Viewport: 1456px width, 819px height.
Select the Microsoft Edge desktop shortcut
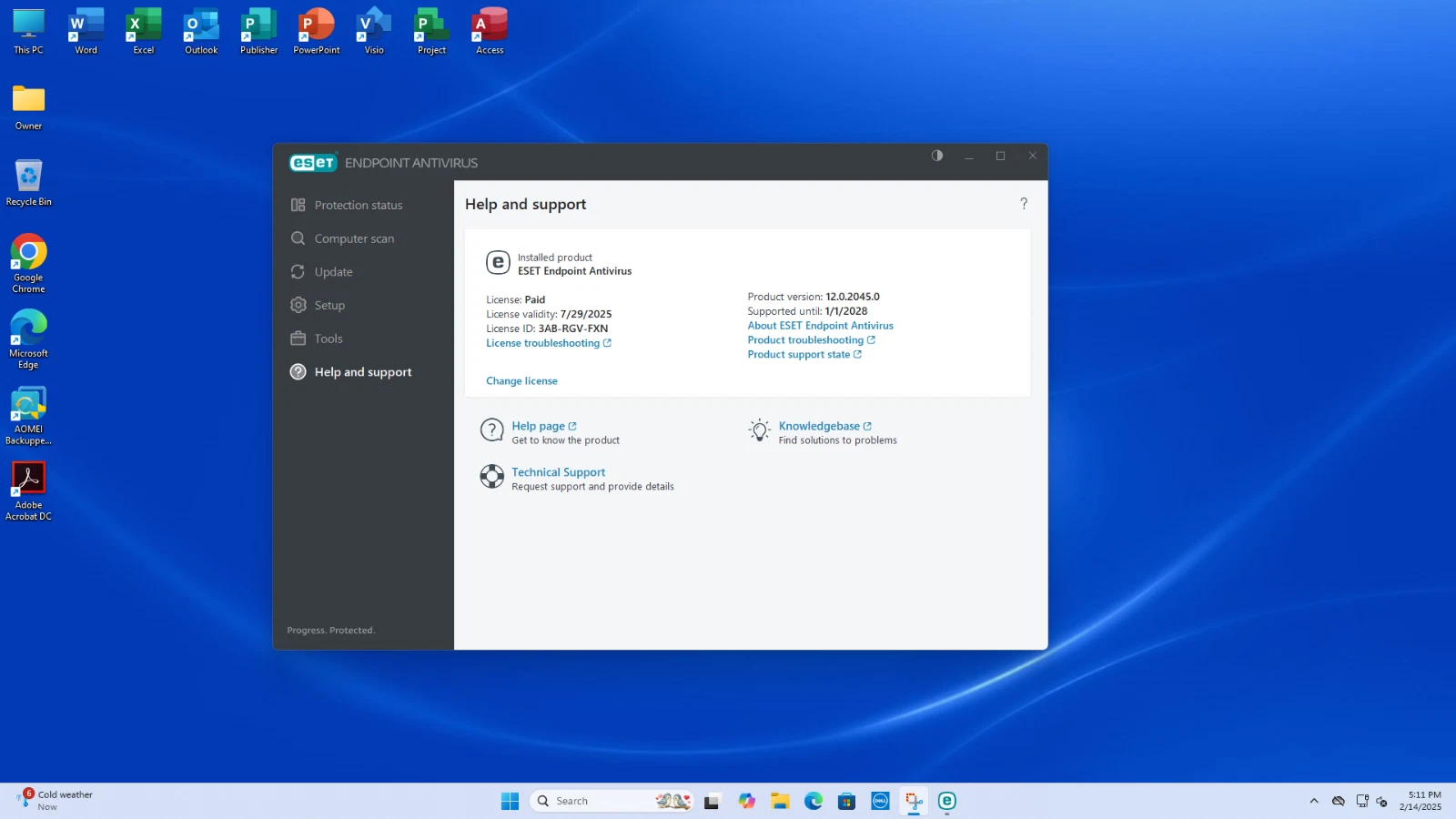pos(28,339)
